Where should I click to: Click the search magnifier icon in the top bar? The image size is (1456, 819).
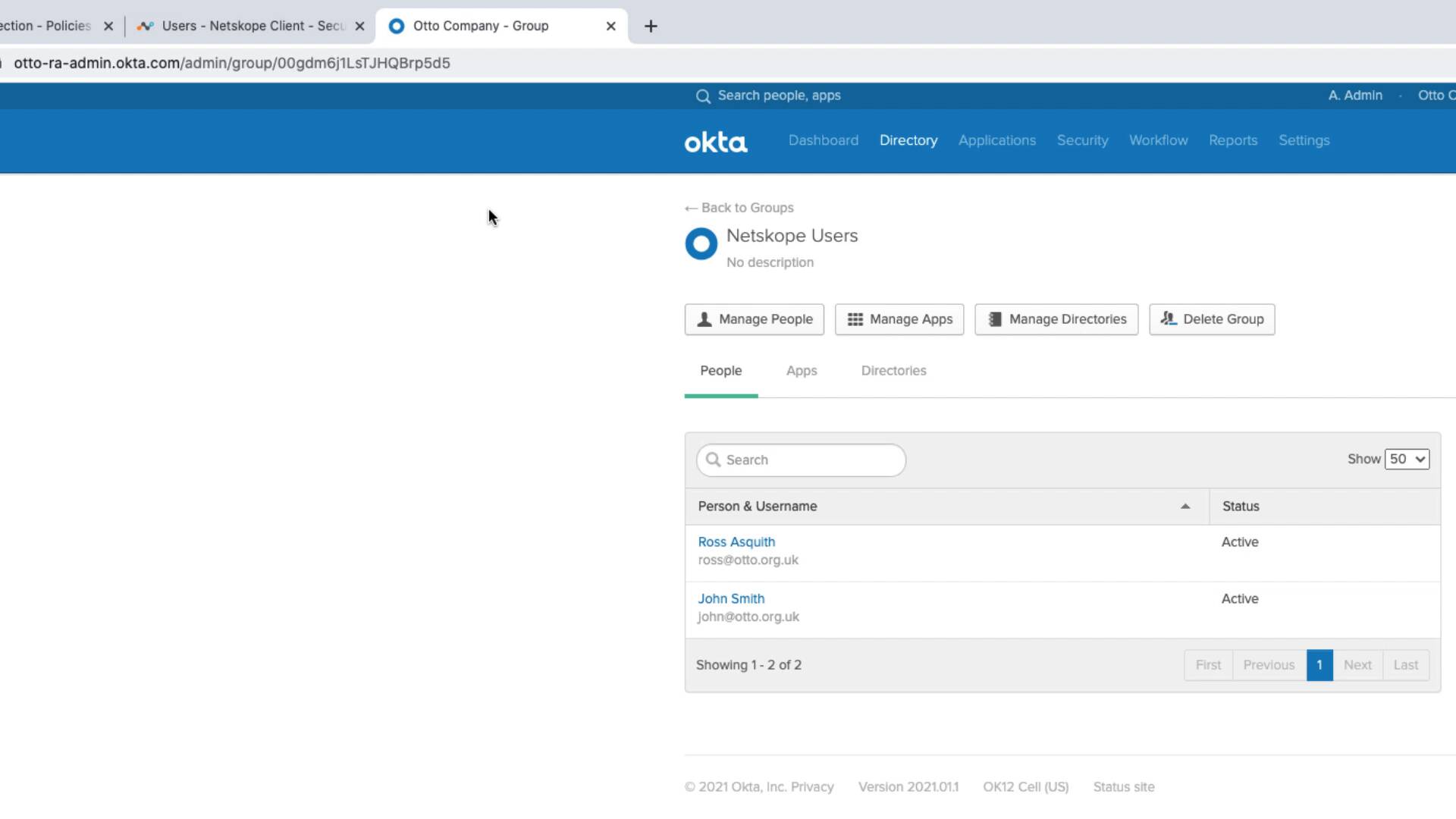703,96
